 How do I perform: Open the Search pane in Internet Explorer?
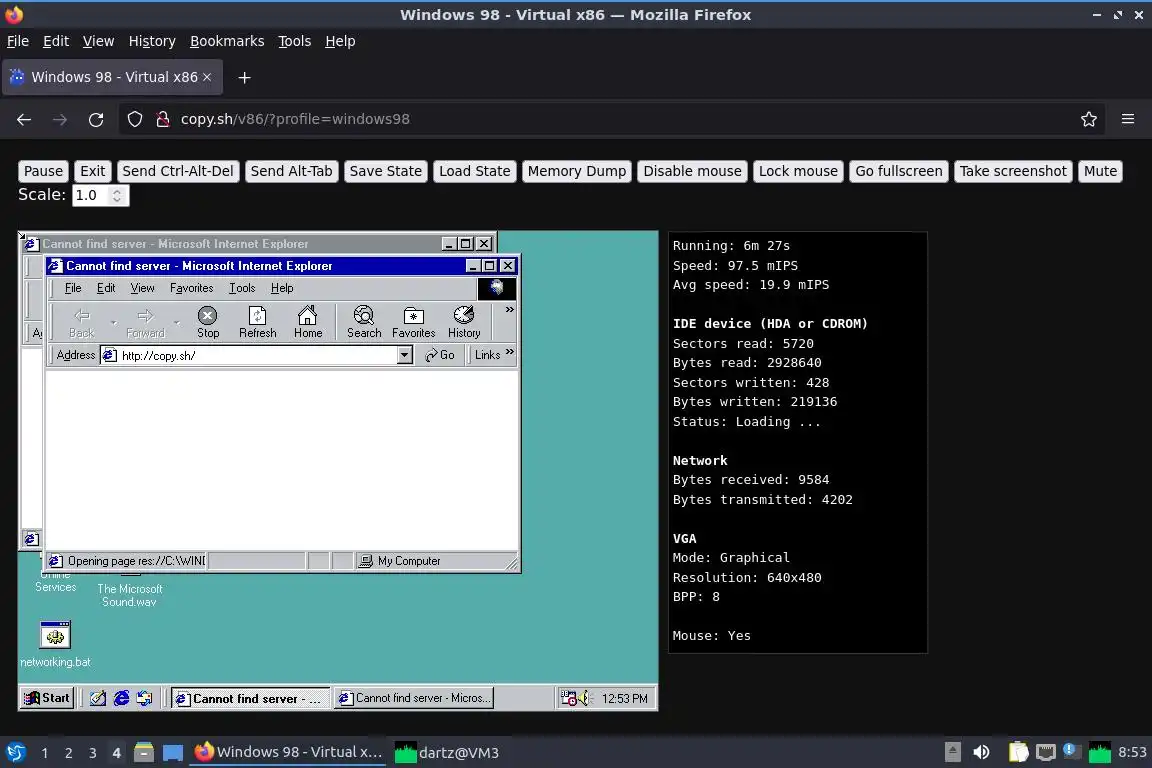(364, 323)
